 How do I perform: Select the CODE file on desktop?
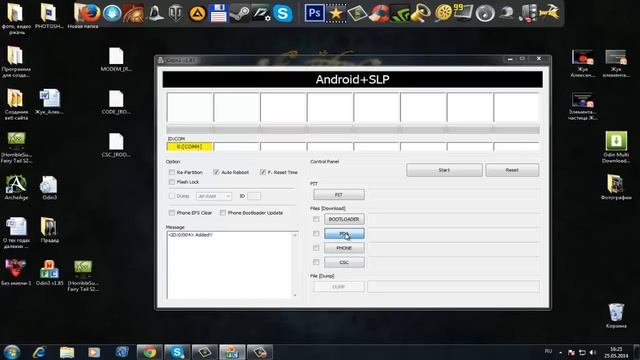(x=116, y=102)
